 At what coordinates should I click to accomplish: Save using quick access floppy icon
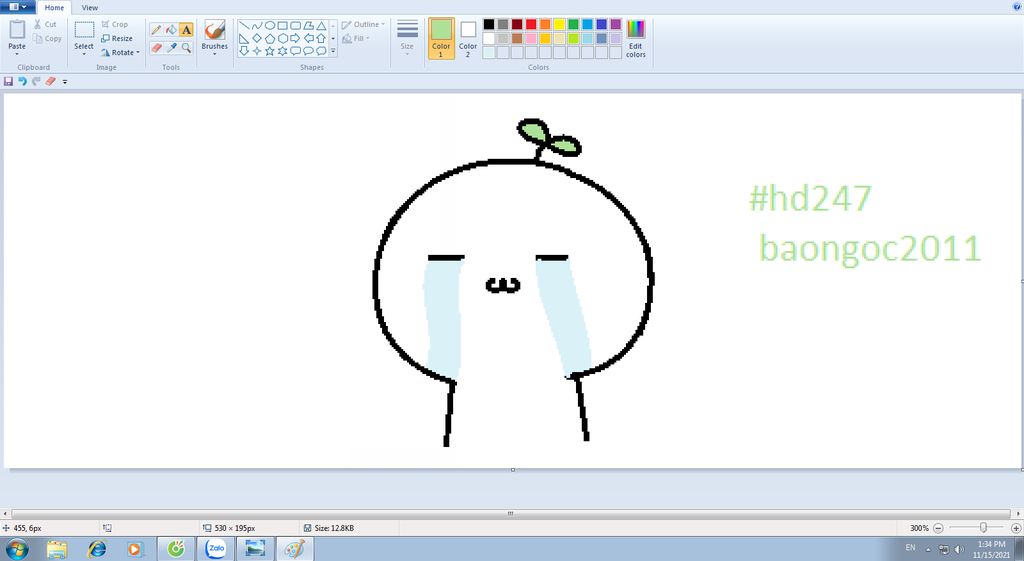tap(8, 82)
